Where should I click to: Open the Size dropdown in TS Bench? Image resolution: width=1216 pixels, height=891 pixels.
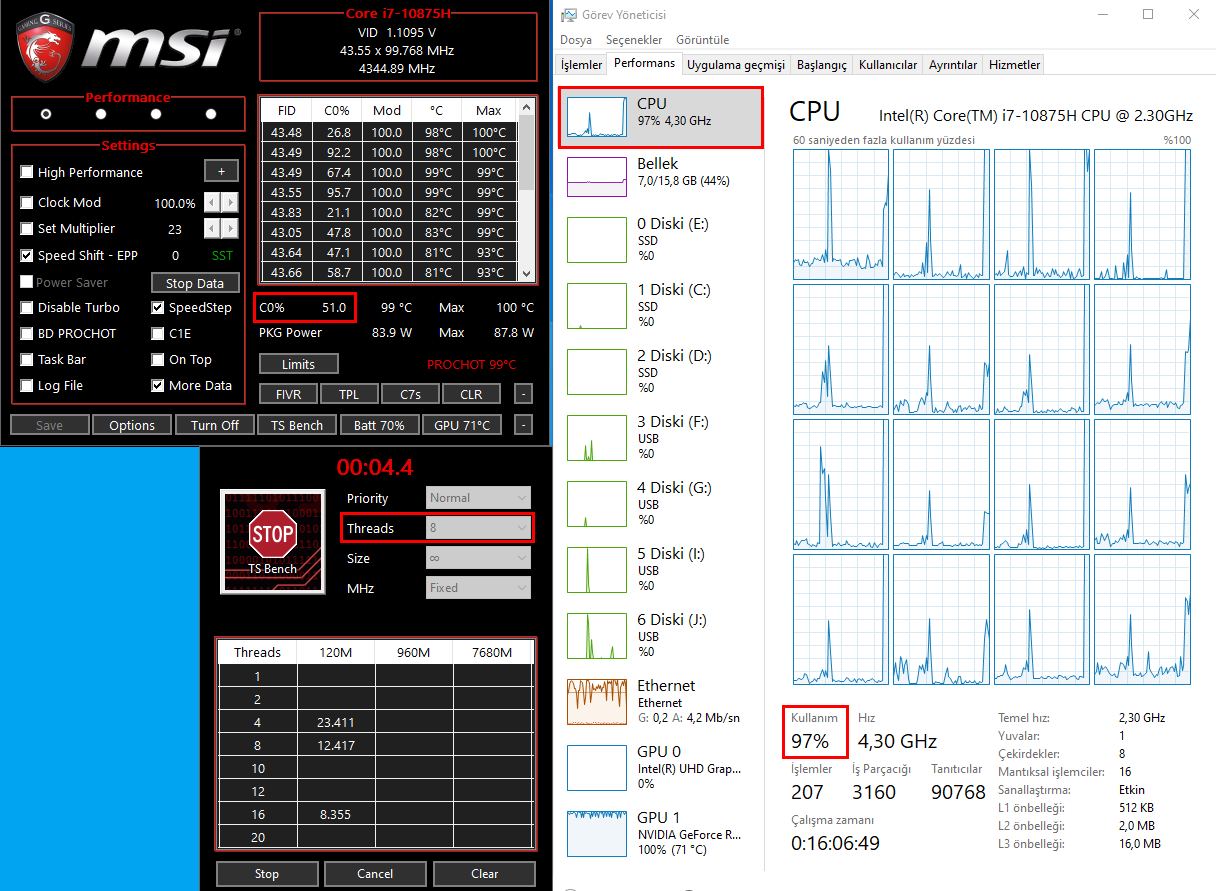(479, 557)
